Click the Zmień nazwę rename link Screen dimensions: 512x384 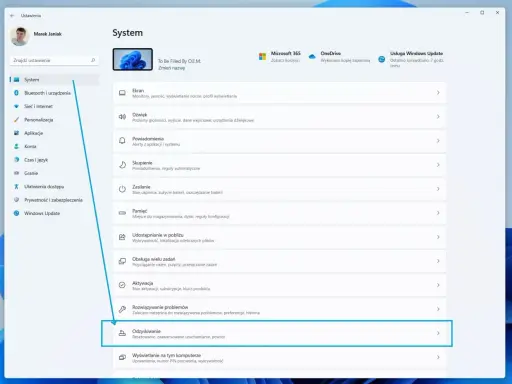coord(171,68)
